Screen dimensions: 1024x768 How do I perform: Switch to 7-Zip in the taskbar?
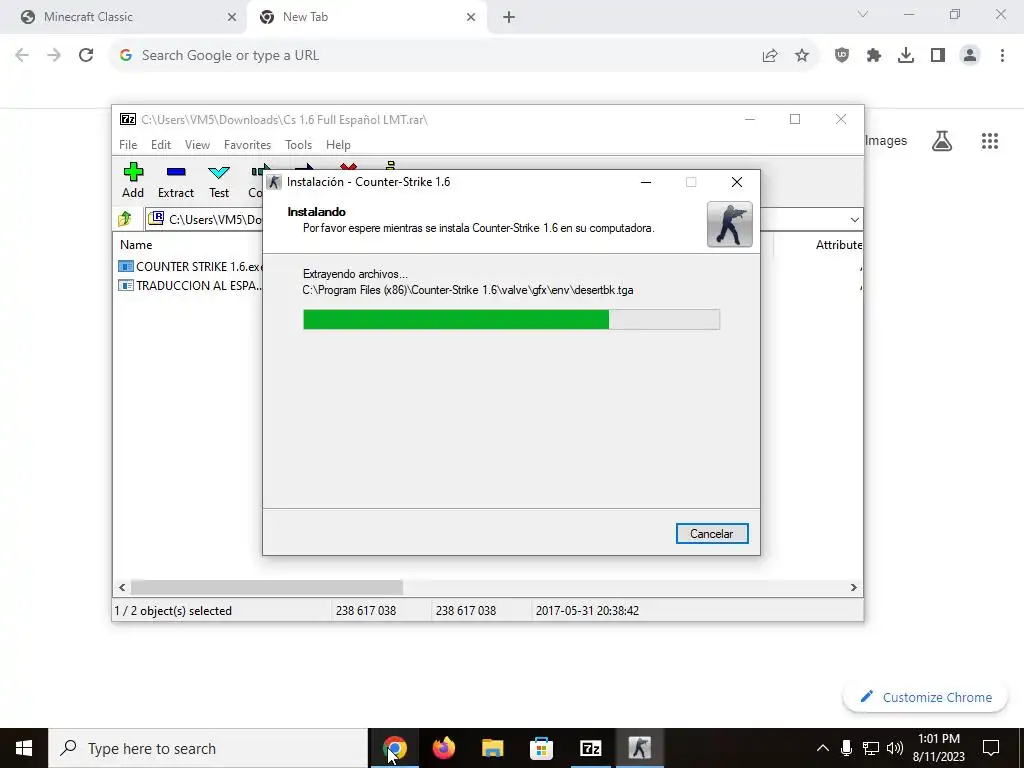590,748
